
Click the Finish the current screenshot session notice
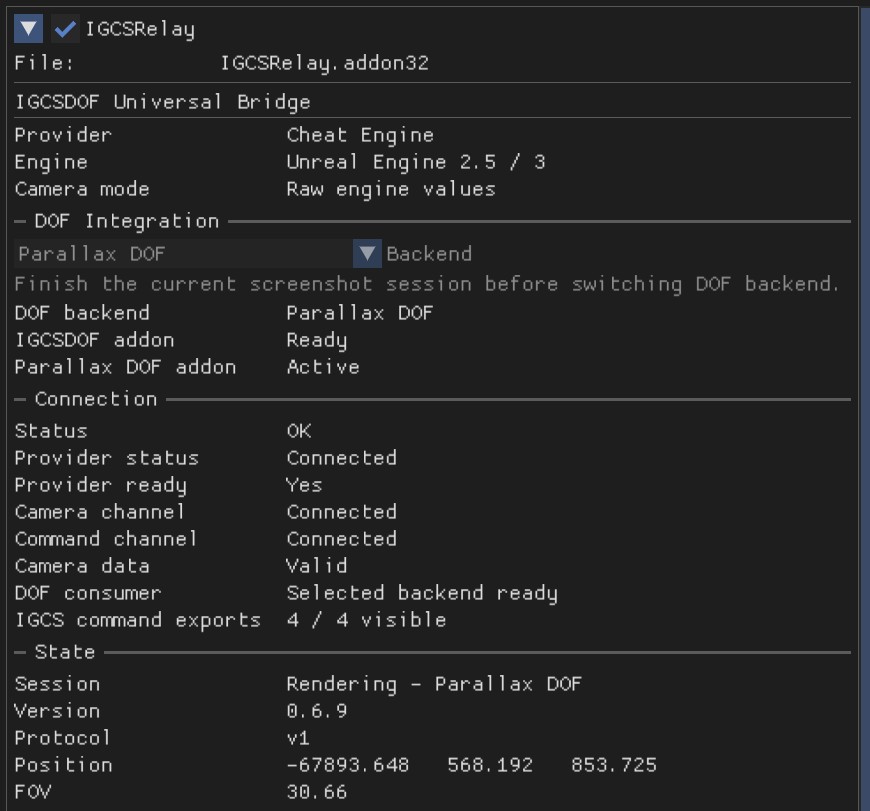coord(427,284)
